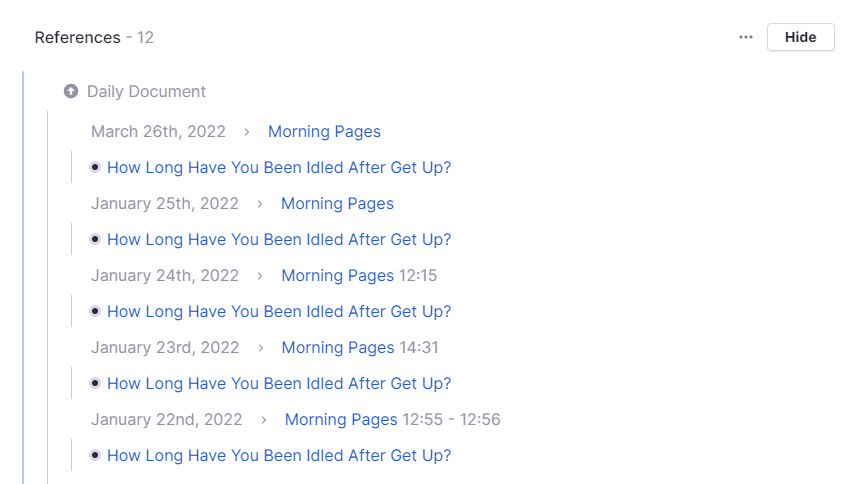Open the March 26th, 2022 daily page
Screen dimensions: 851x484
(x=158, y=131)
